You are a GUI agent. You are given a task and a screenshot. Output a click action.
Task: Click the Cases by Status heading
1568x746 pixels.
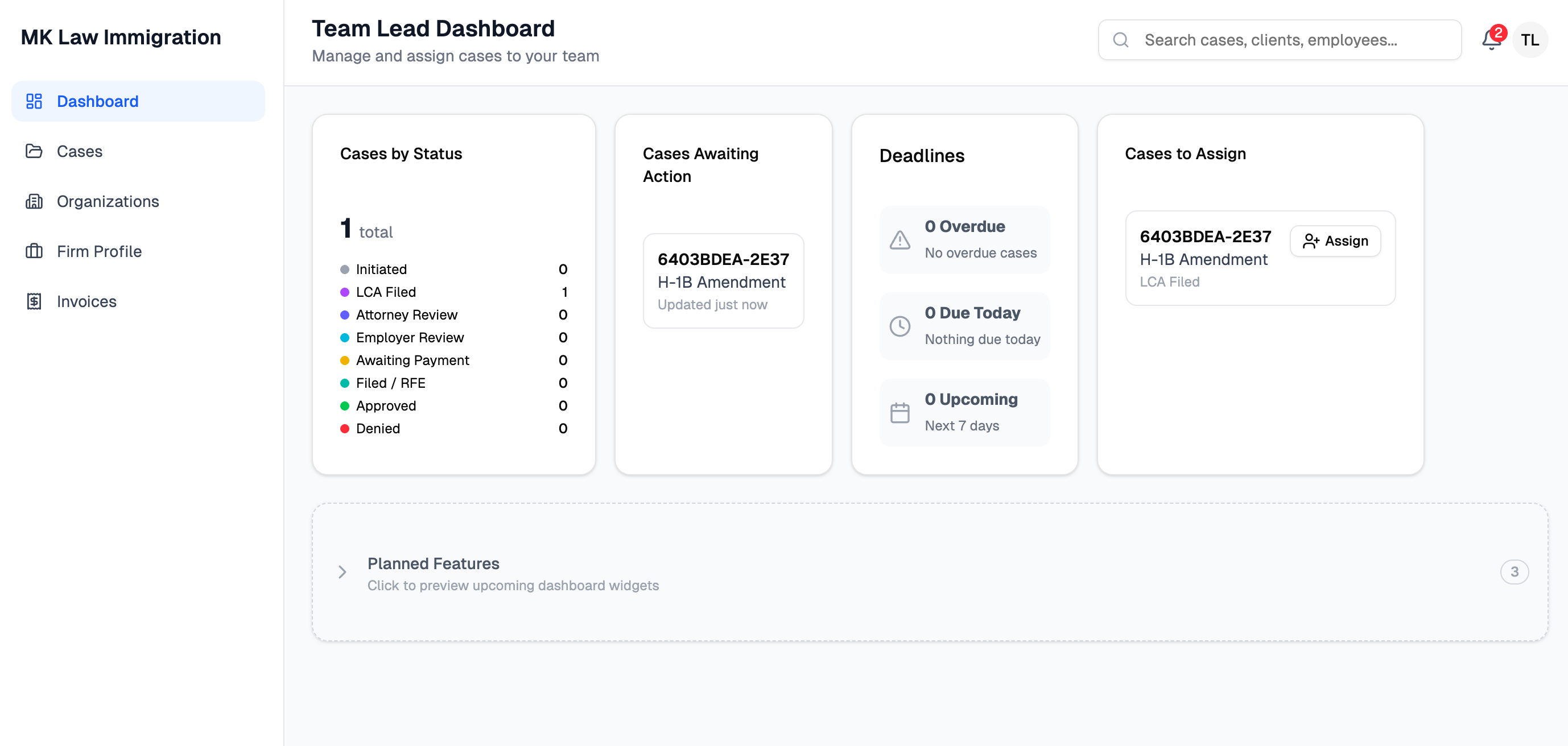click(x=401, y=154)
